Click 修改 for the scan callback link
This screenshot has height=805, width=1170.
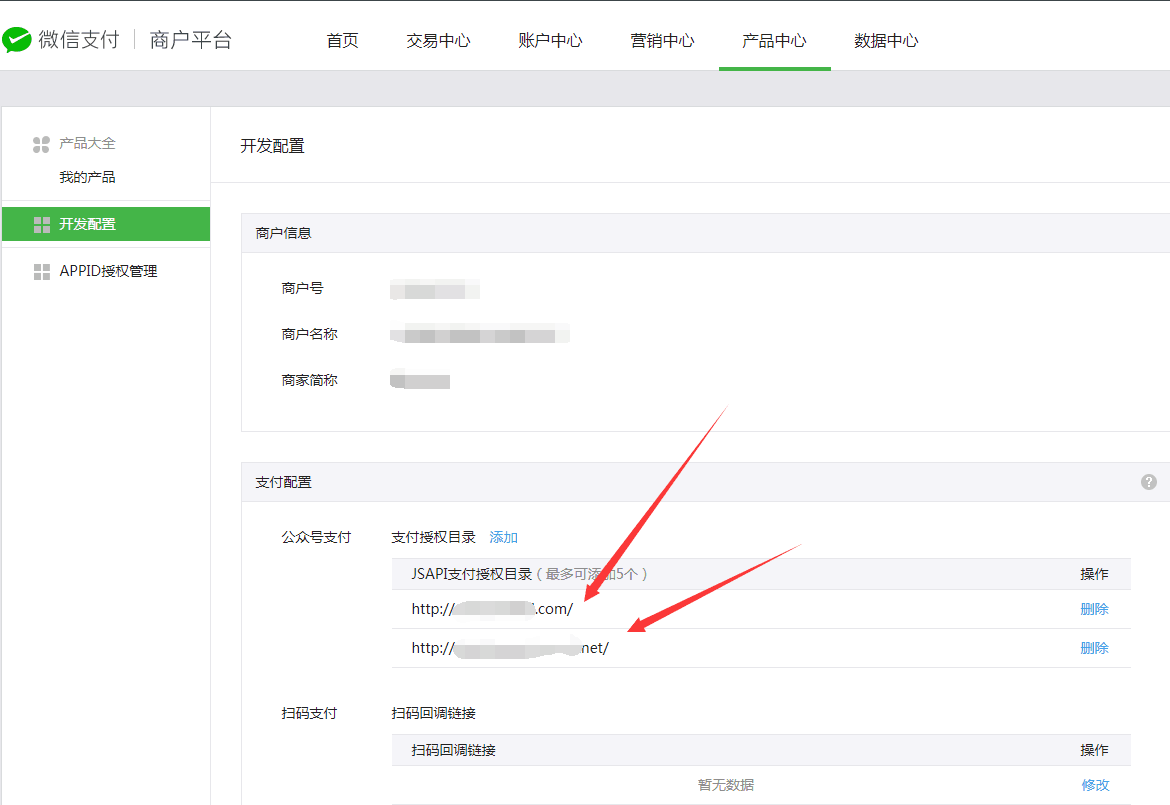point(1095,785)
